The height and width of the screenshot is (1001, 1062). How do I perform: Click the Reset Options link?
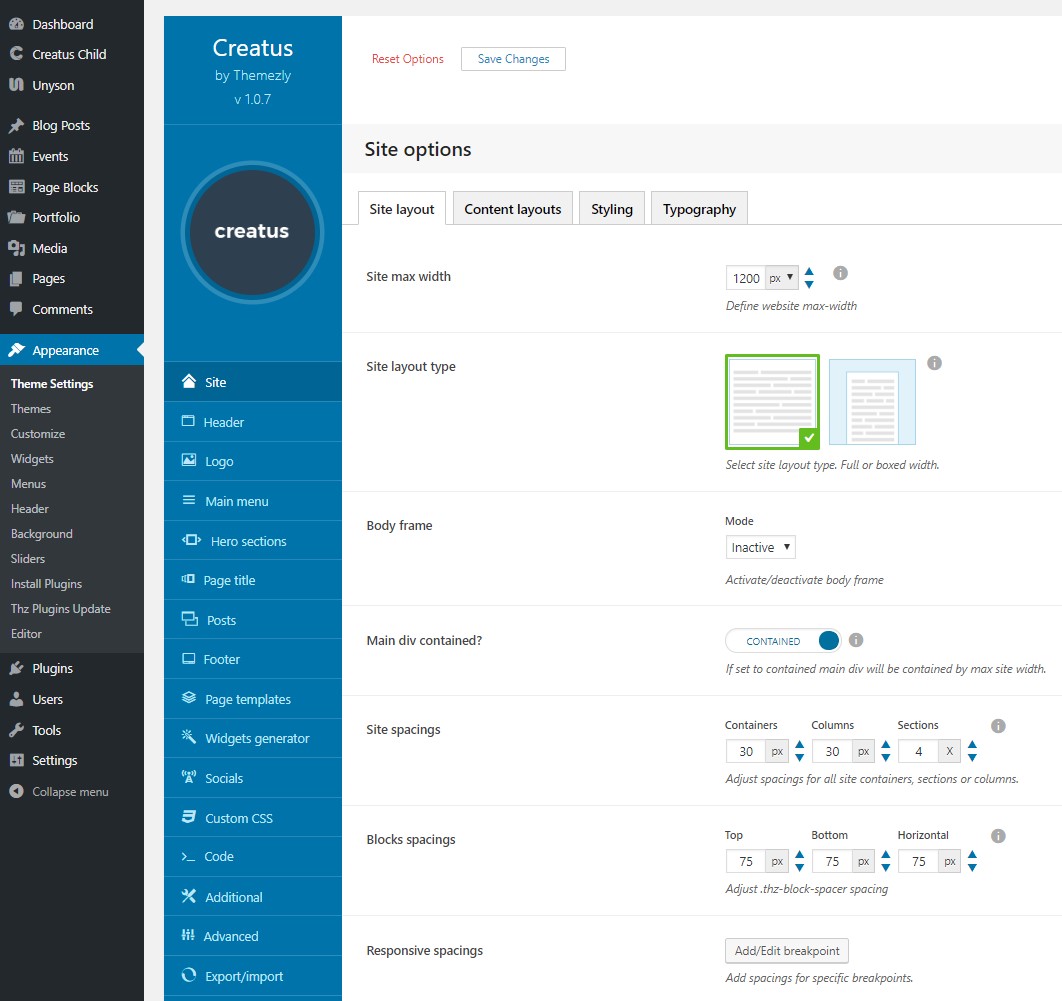408,59
